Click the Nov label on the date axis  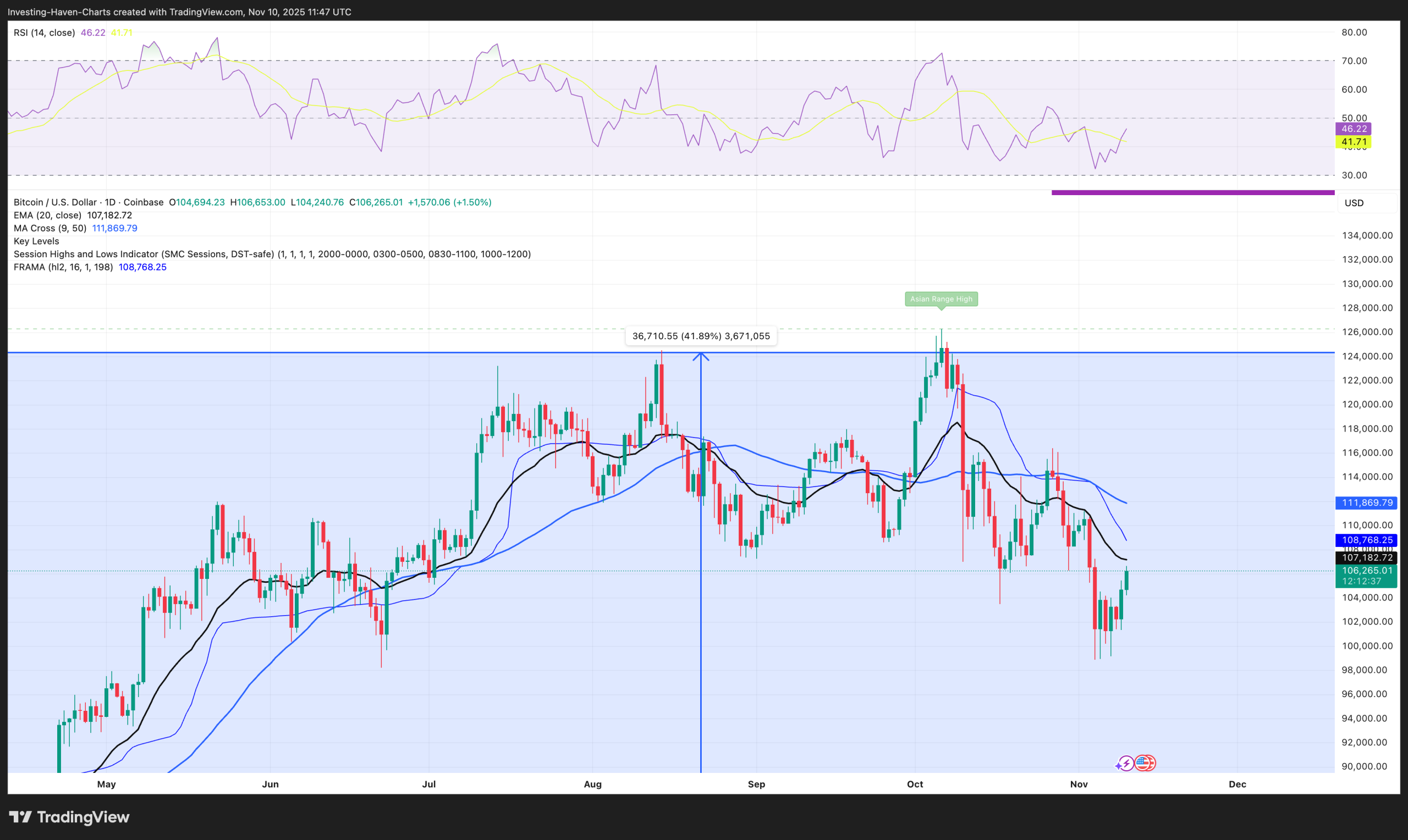(1079, 784)
